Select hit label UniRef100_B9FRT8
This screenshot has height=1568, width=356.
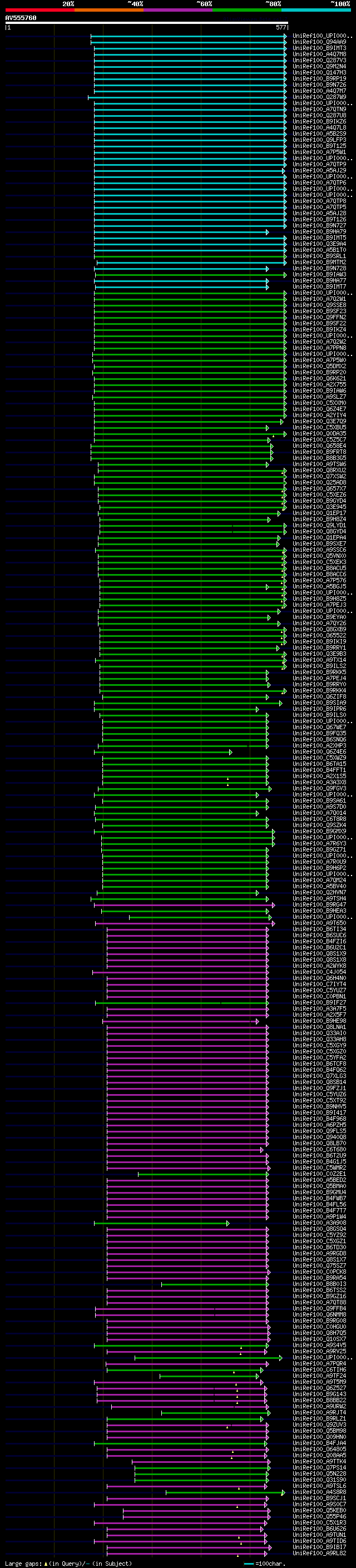click(319, 452)
